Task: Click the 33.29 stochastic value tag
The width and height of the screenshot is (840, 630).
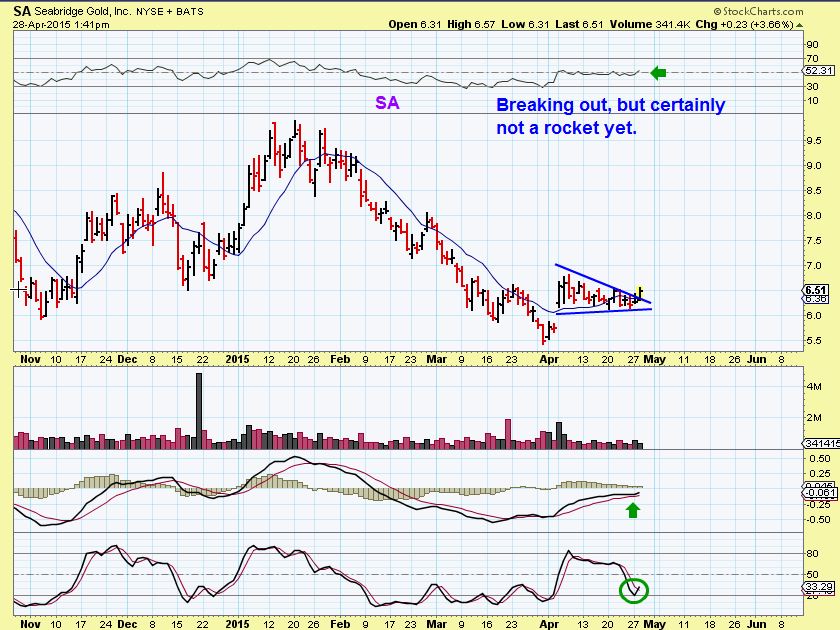Action: coord(820,587)
